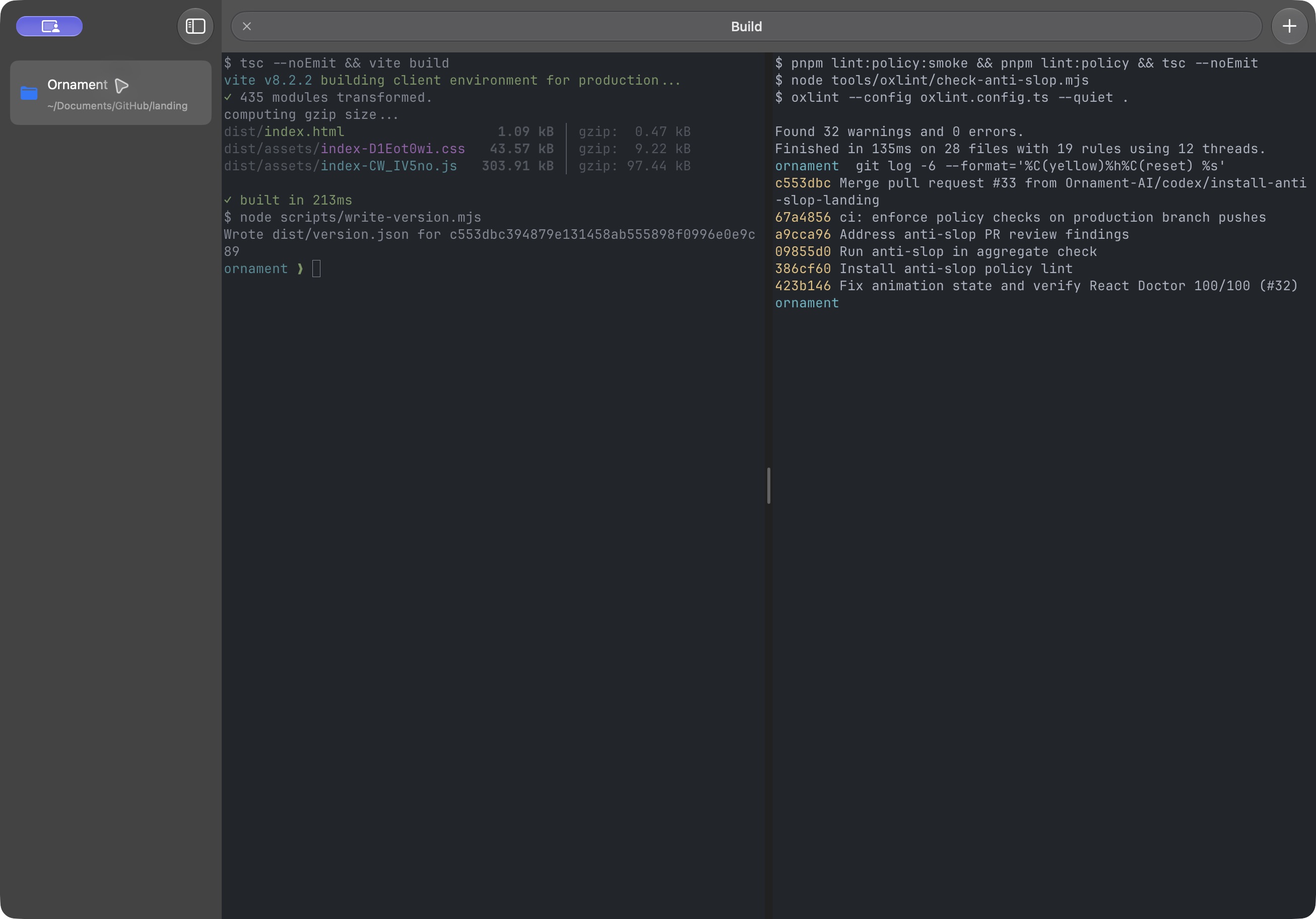Click the purple screen-sharing pill icon

coord(49,26)
